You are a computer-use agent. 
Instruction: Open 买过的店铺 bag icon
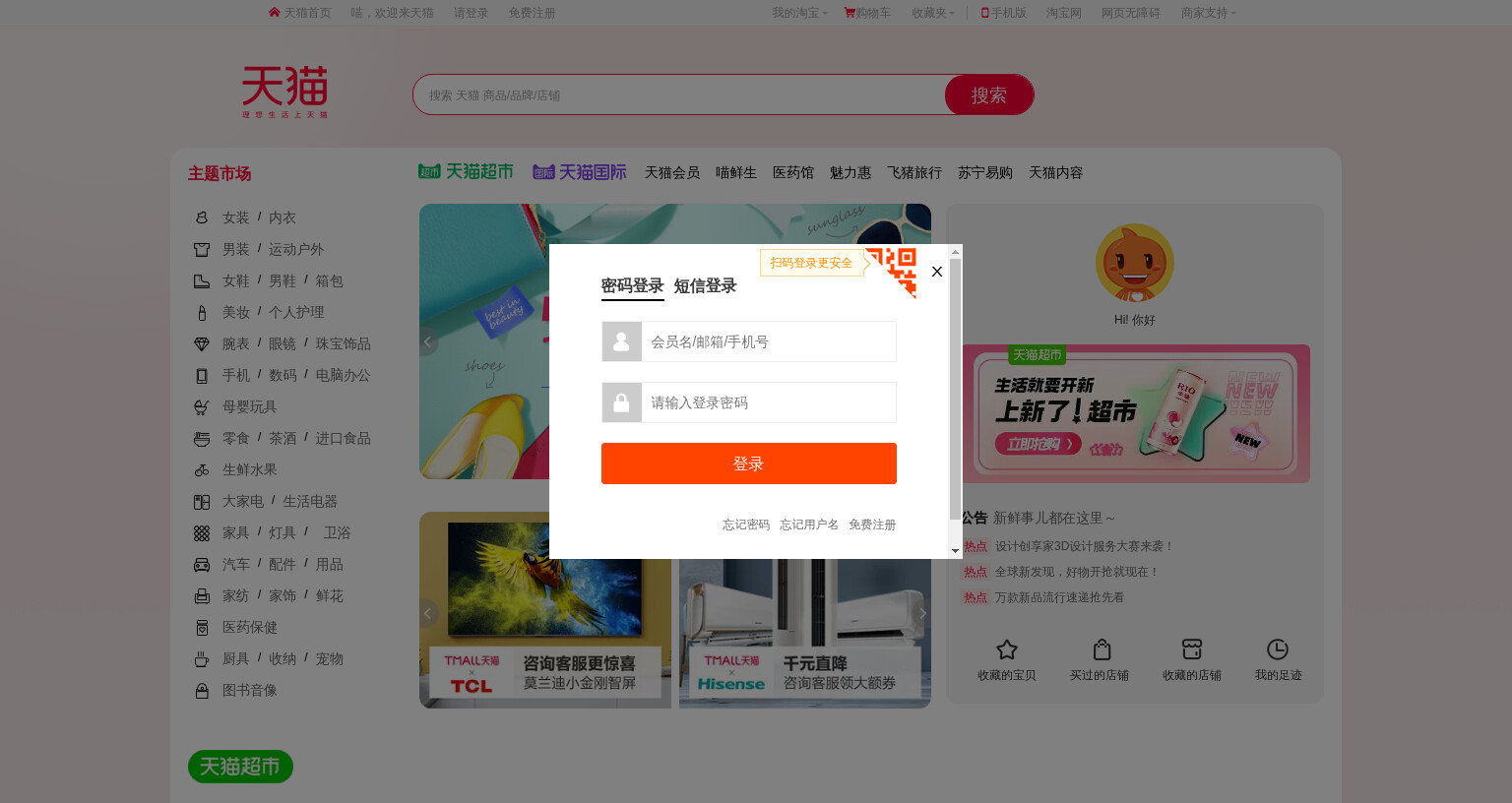pyautogui.click(x=1102, y=649)
